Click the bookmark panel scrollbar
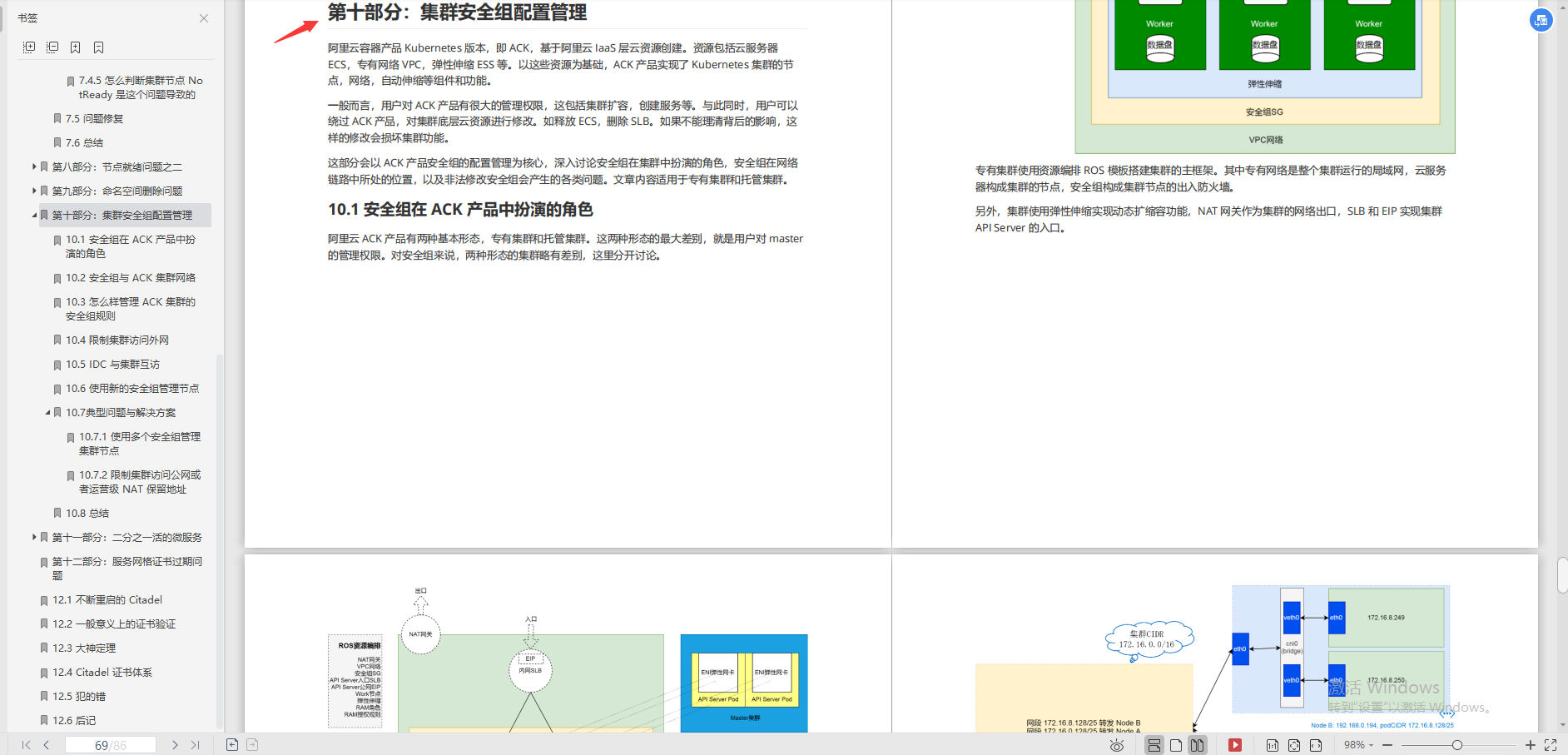 pyautogui.click(x=220, y=541)
